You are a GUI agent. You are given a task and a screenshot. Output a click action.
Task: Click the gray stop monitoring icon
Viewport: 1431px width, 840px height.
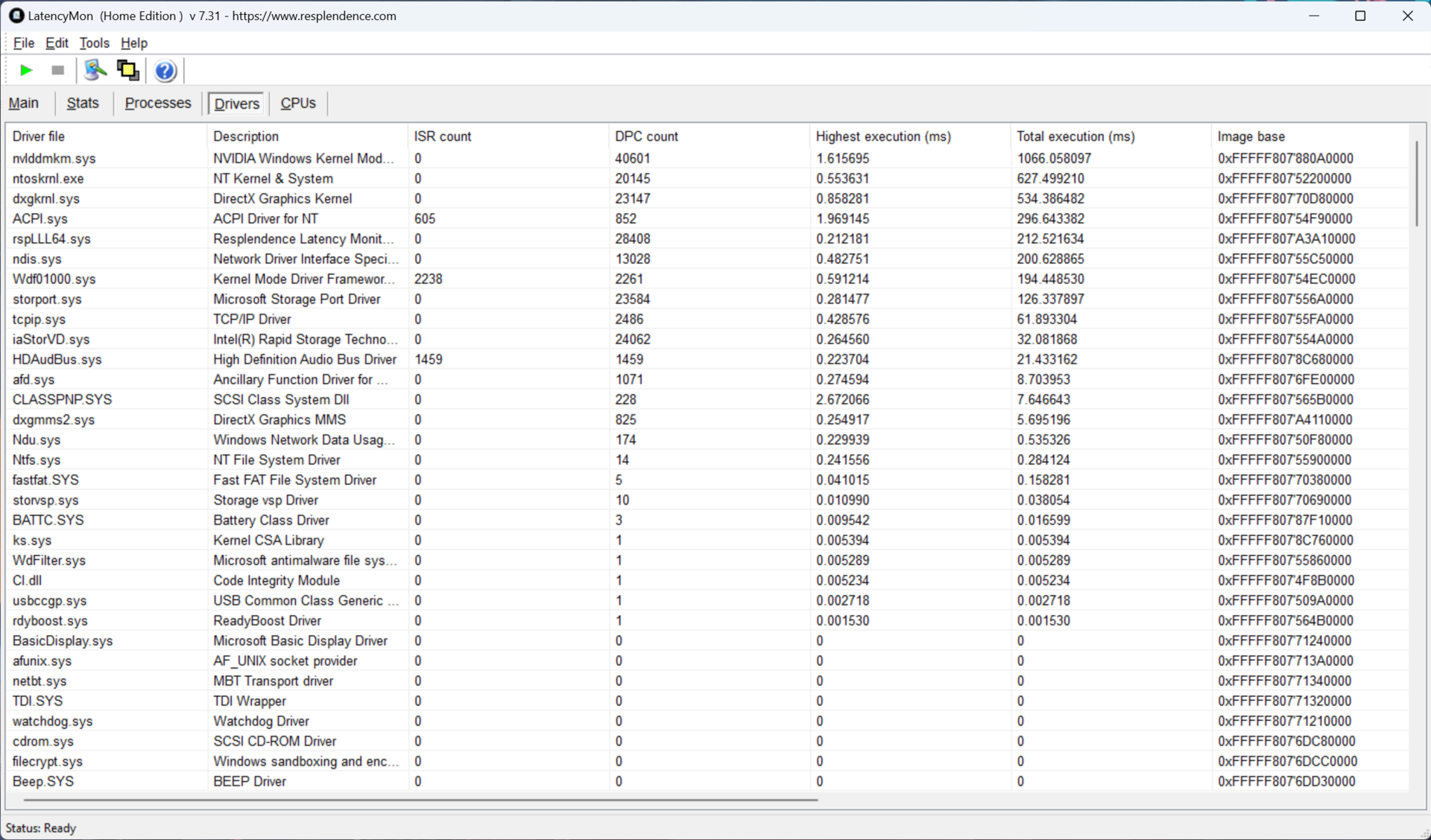tap(57, 70)
